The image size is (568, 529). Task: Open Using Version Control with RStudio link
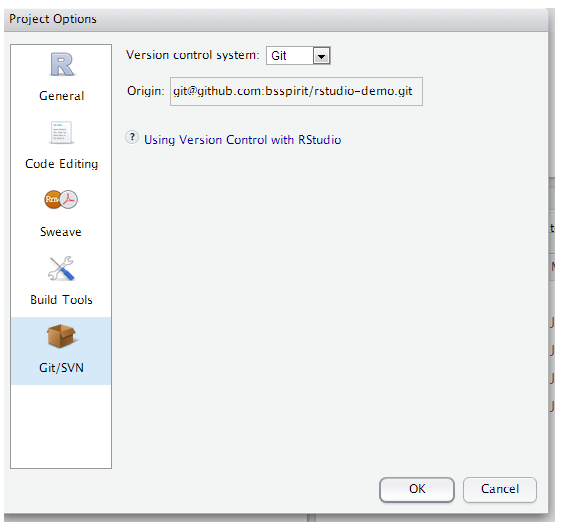coord(243,140)
